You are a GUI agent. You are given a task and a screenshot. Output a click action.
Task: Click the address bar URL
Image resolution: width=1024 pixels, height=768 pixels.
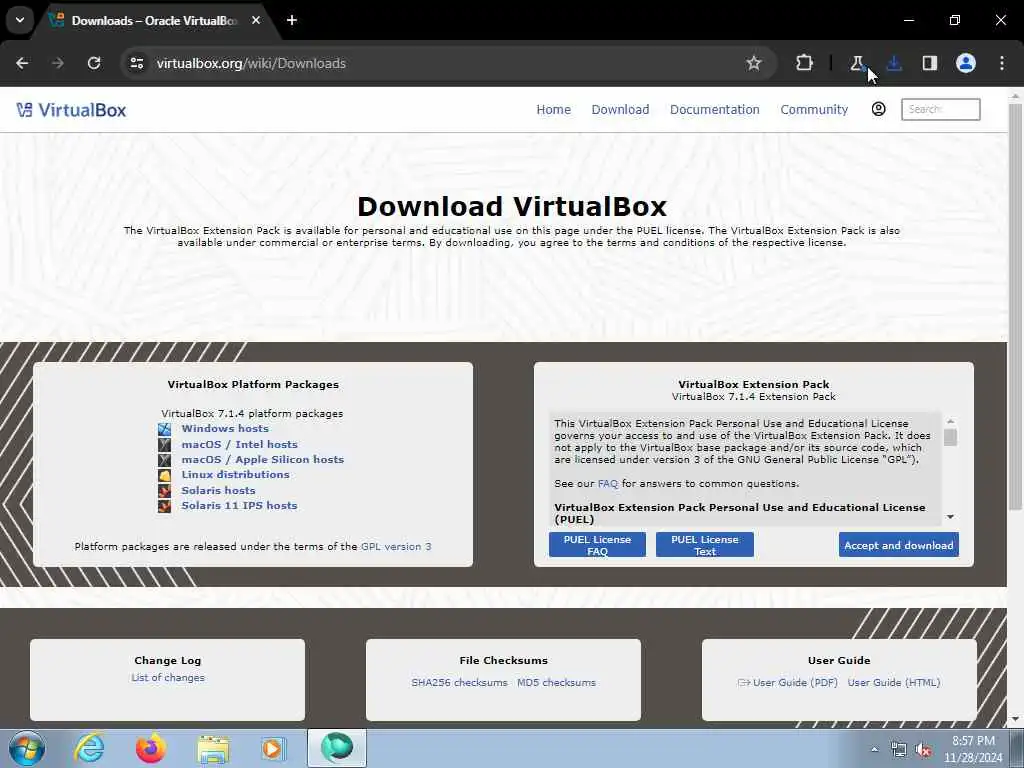(x=251, y=63)
